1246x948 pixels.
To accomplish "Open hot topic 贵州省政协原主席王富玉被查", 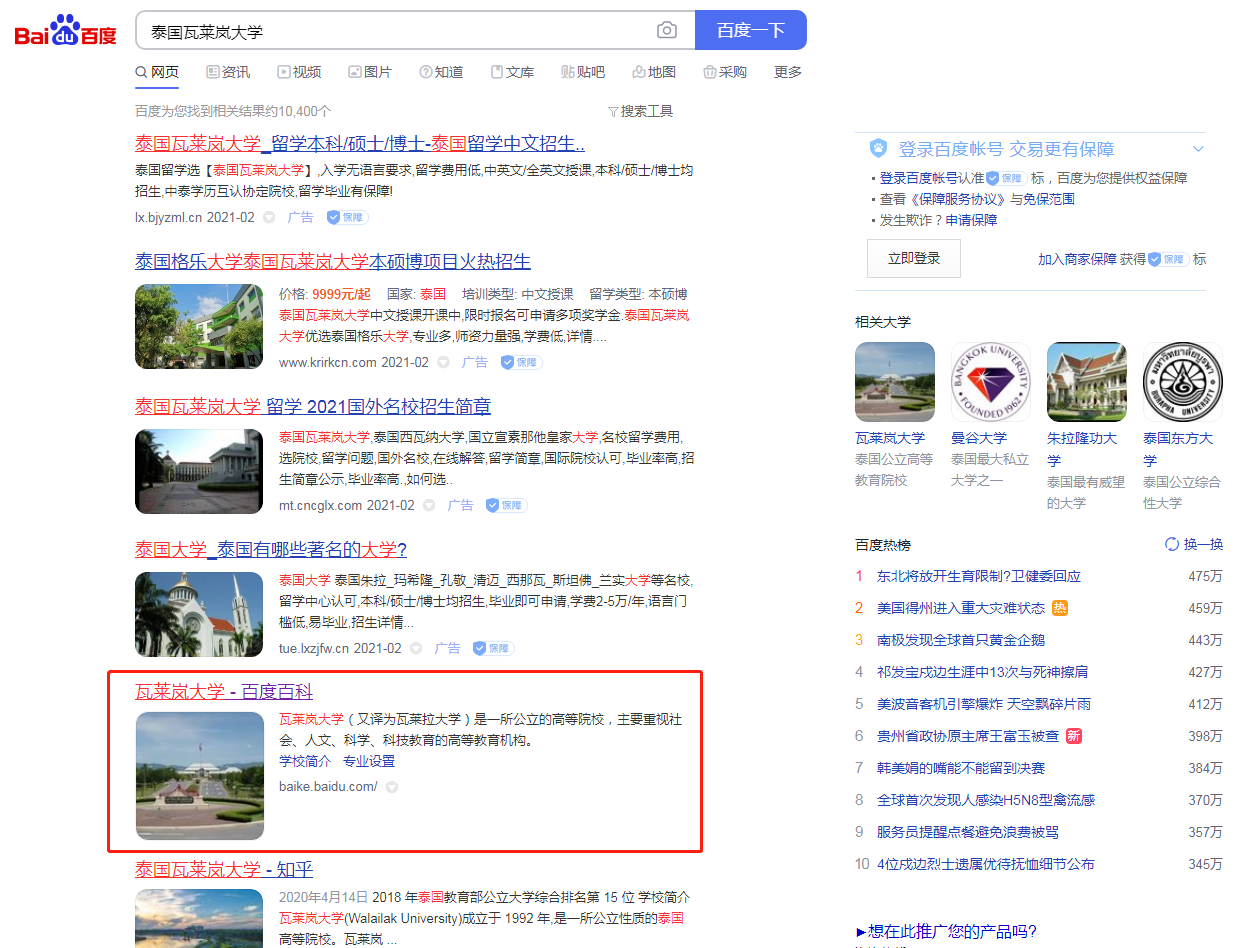I will (968, 736).
